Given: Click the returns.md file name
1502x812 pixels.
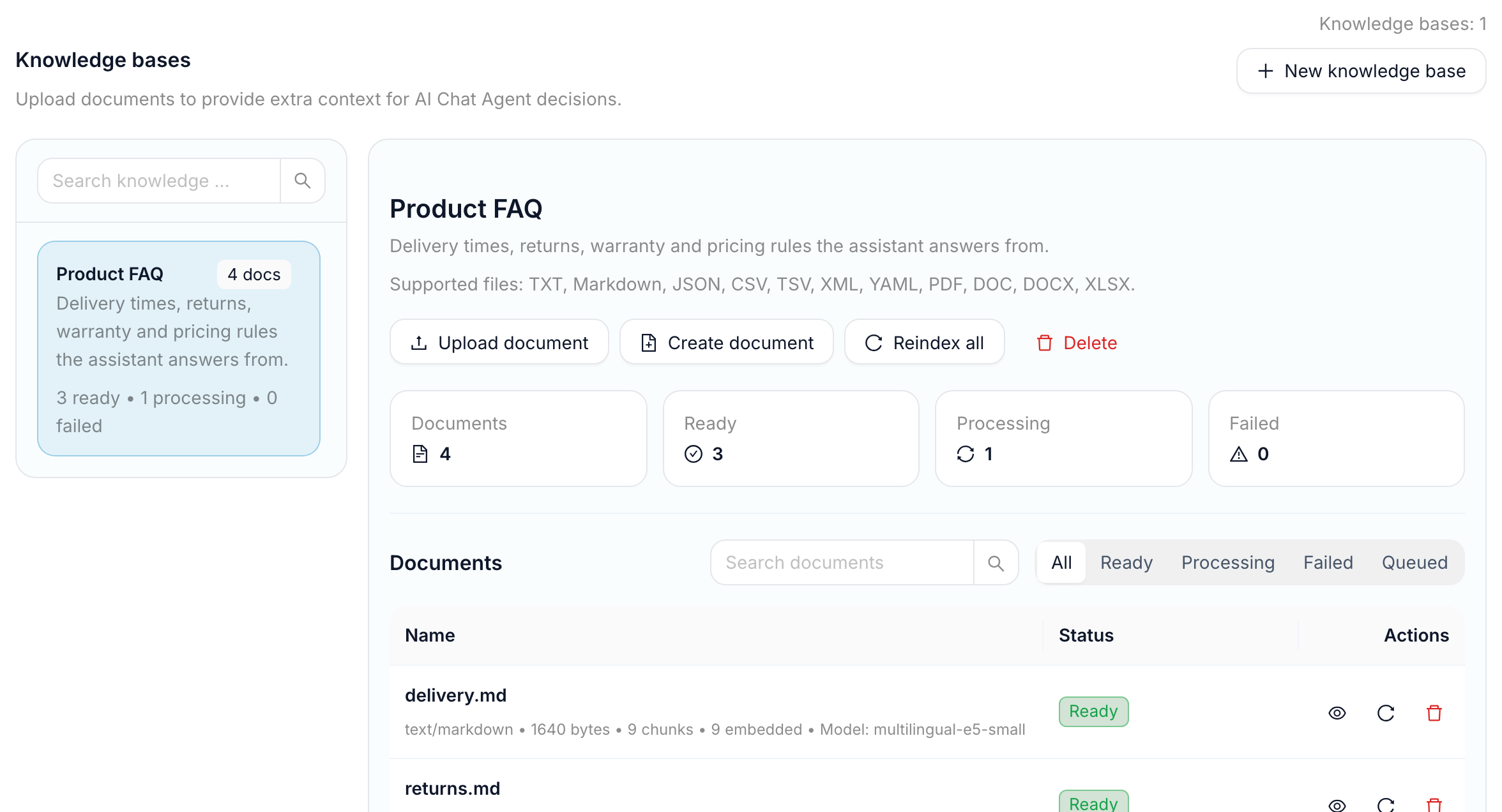Looking at the screenshot, I should click(452, 788).
